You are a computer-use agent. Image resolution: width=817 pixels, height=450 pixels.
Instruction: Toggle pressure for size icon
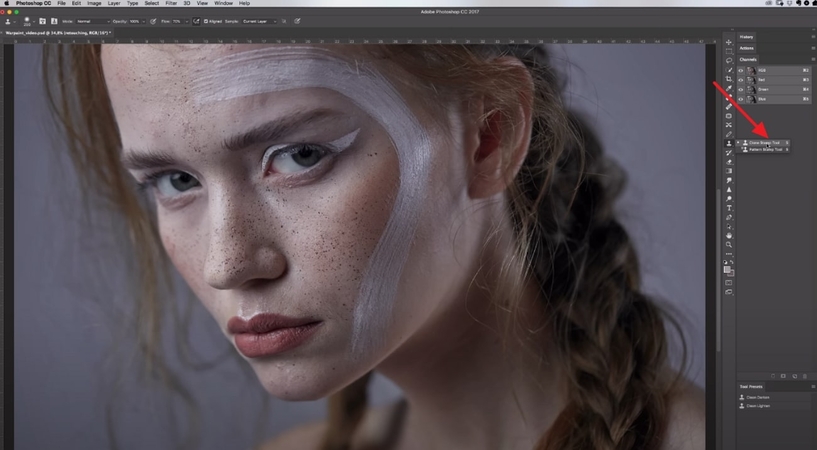tap(298, 21)
